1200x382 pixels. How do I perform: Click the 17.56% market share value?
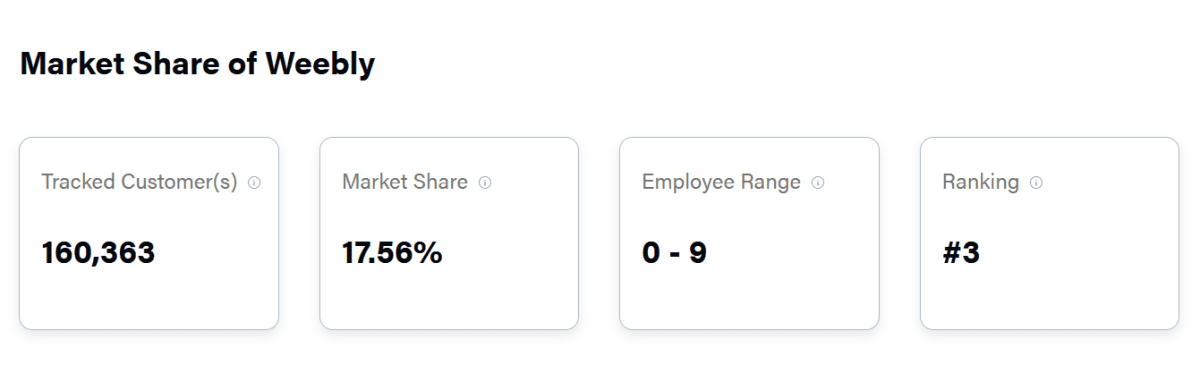tap(392, 253)
